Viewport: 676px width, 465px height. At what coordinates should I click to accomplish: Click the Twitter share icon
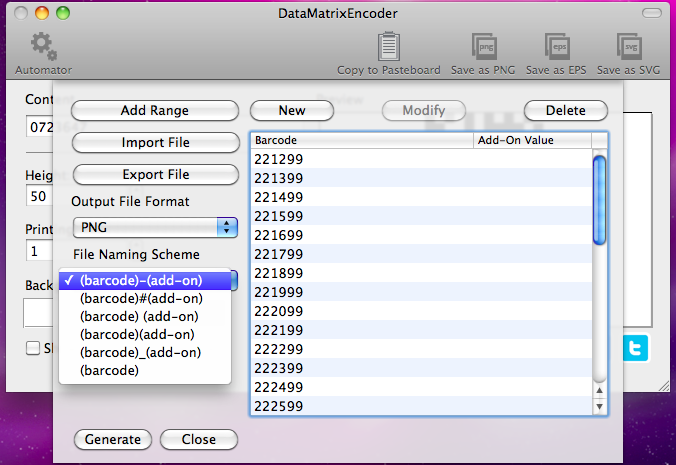pyautogui.click(x=635, y=348)
